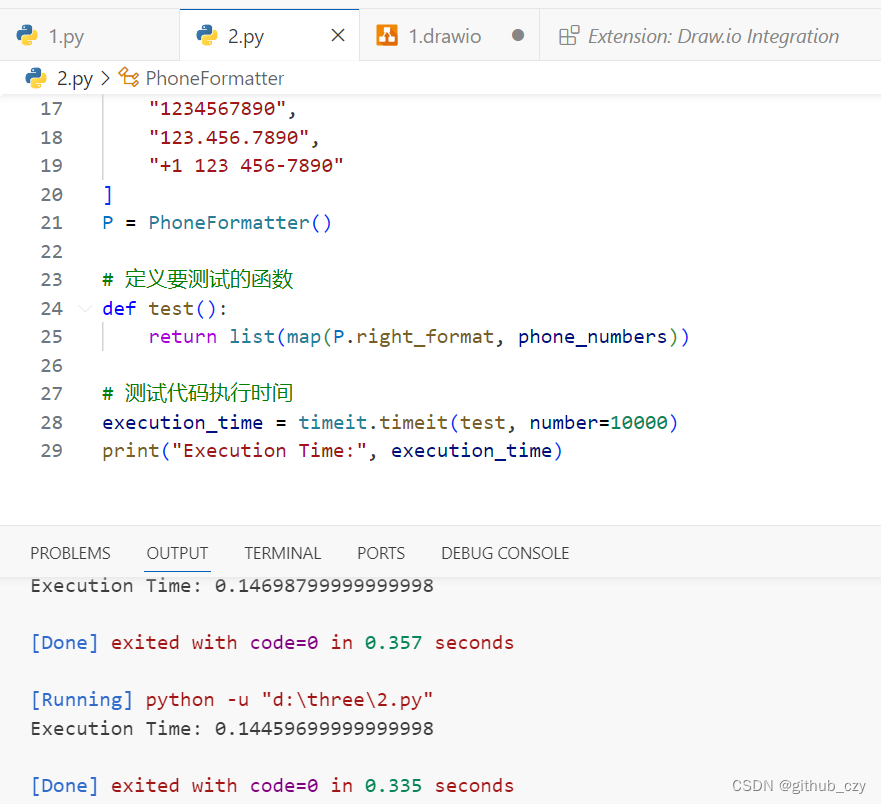Click line number 21 in gutter
The height and width of the screenshot is (804, 881).
click(51, 223)
